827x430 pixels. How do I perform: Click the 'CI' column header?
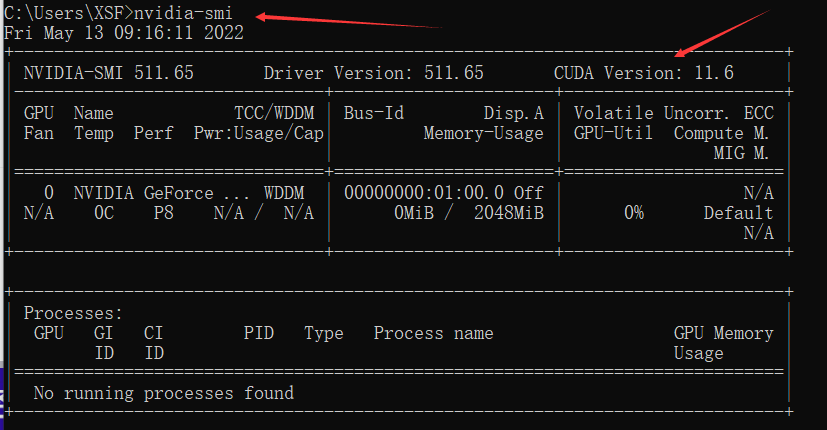[153, 333]
